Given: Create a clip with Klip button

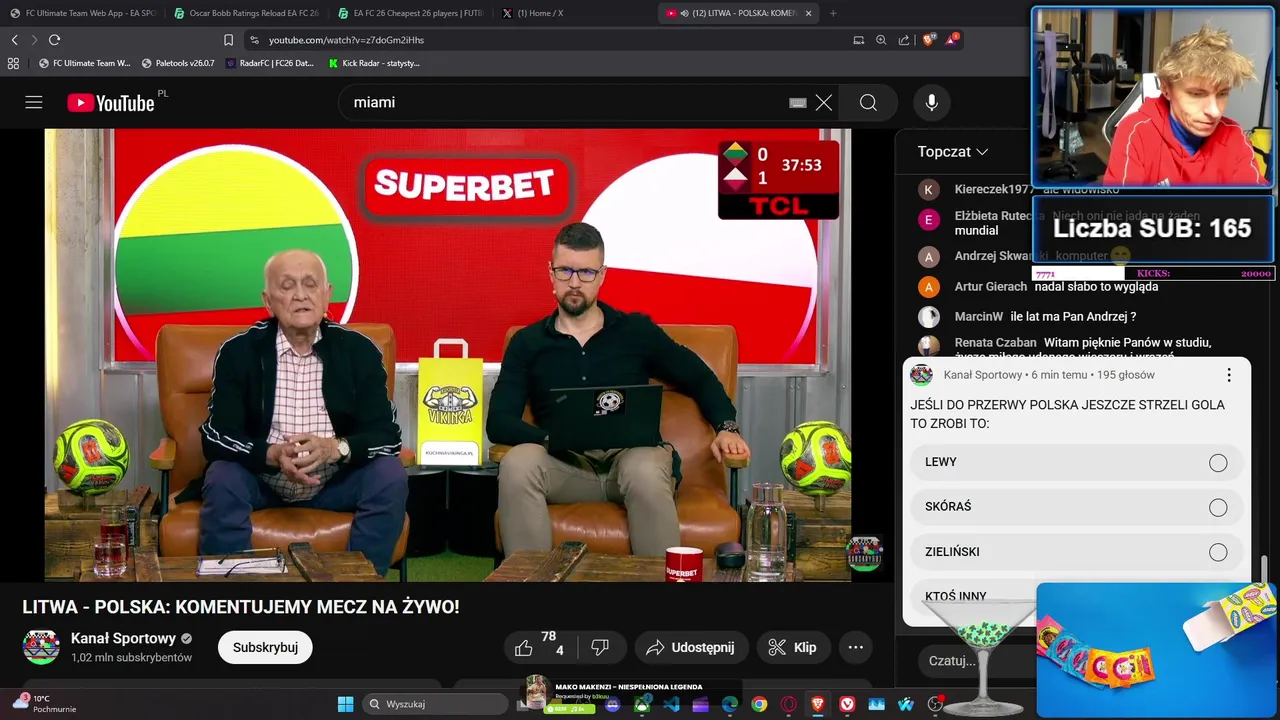Looking at the screenshot, I should tap(793, 647).
